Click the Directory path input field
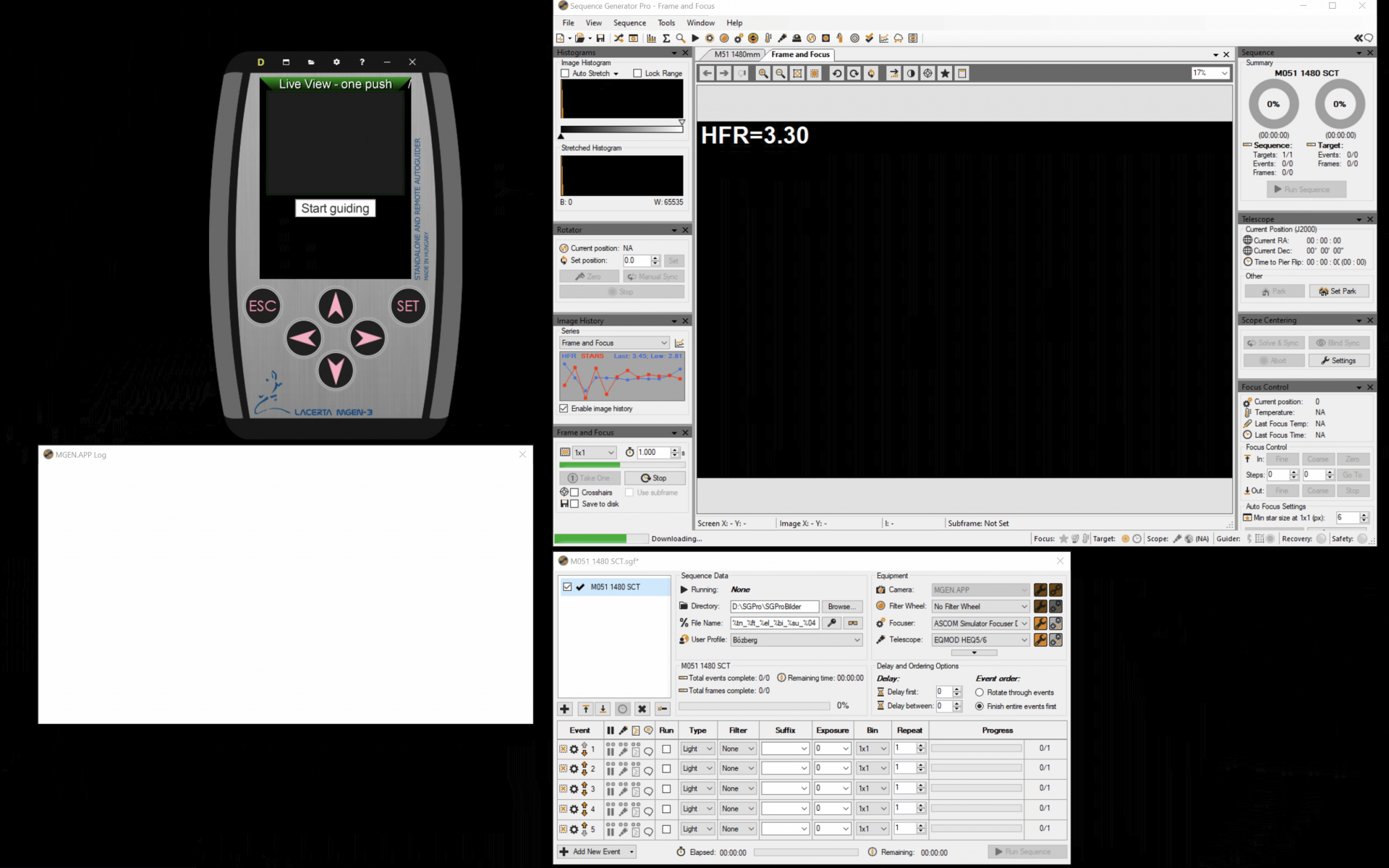The height and width of the screenshot is (868, 1389). tap(774, 606)
